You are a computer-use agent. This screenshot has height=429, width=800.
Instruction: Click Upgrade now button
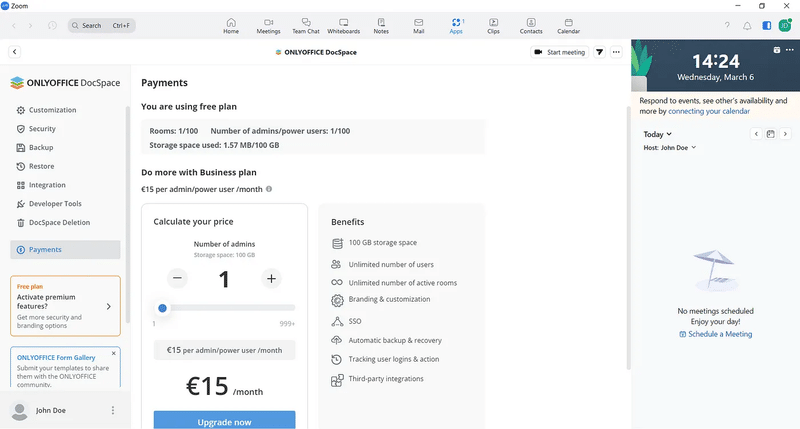(224, 420)
